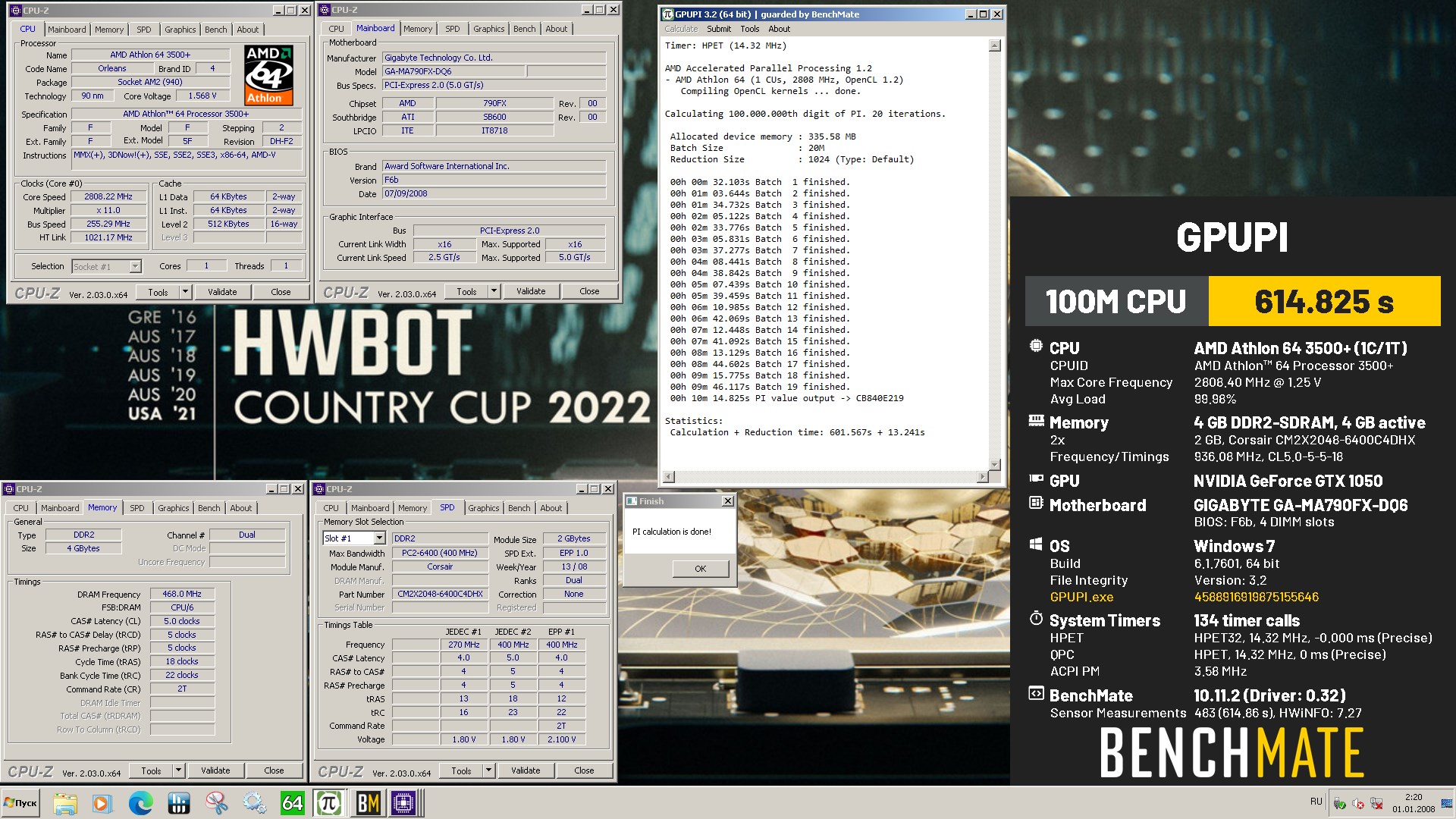Click the safely remove hardware tray icon

point(1340,804)
